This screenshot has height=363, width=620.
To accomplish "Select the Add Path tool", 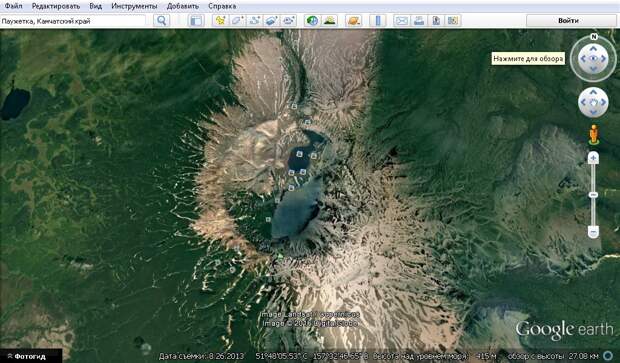I will 254,21.
